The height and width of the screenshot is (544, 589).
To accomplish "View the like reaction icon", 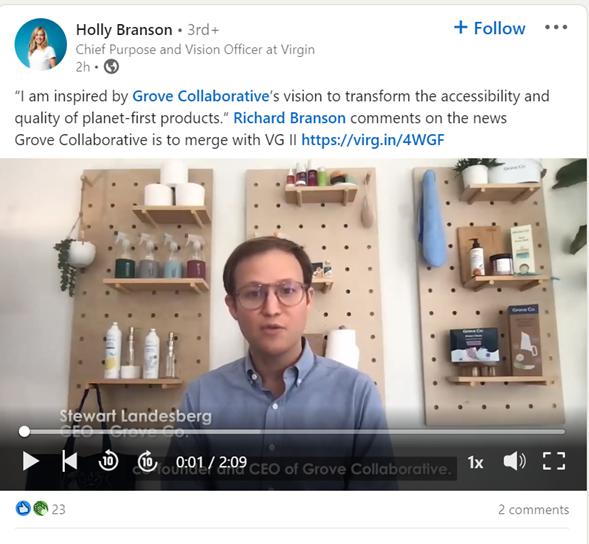I will click(23, 509).
